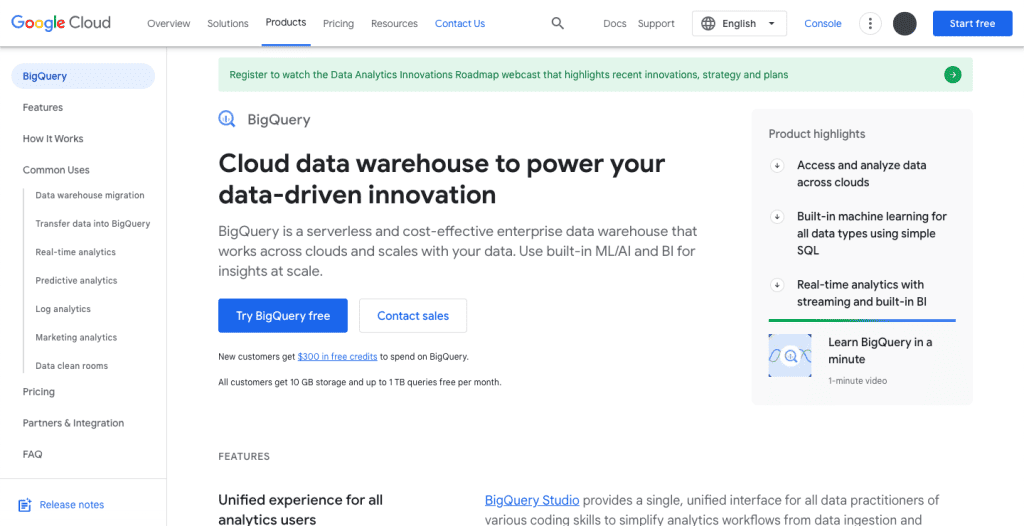Expand 'Access and analyze data across clouds' arrow

tap(777, 165)
